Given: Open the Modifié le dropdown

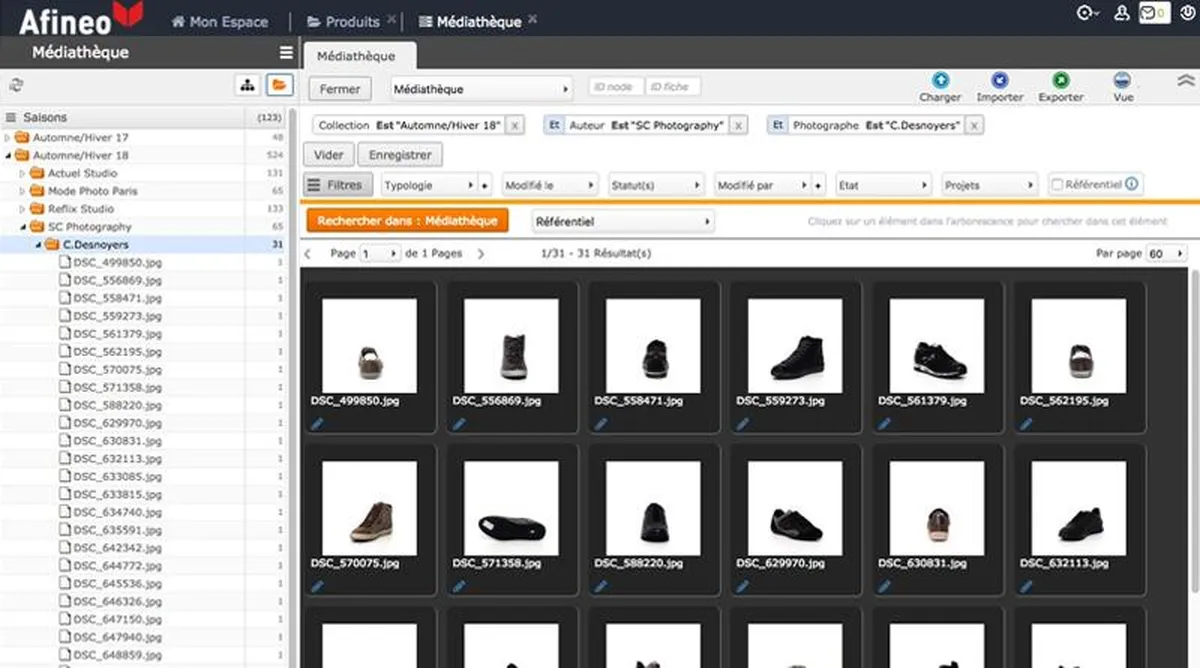Looking at the screenshot, I should (549, 185).
